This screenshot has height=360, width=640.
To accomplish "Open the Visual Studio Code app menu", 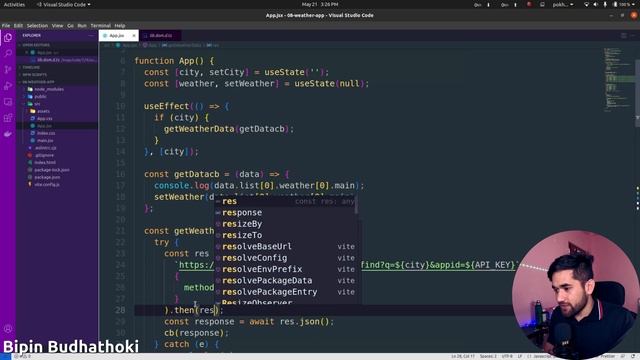I will 64,4.
